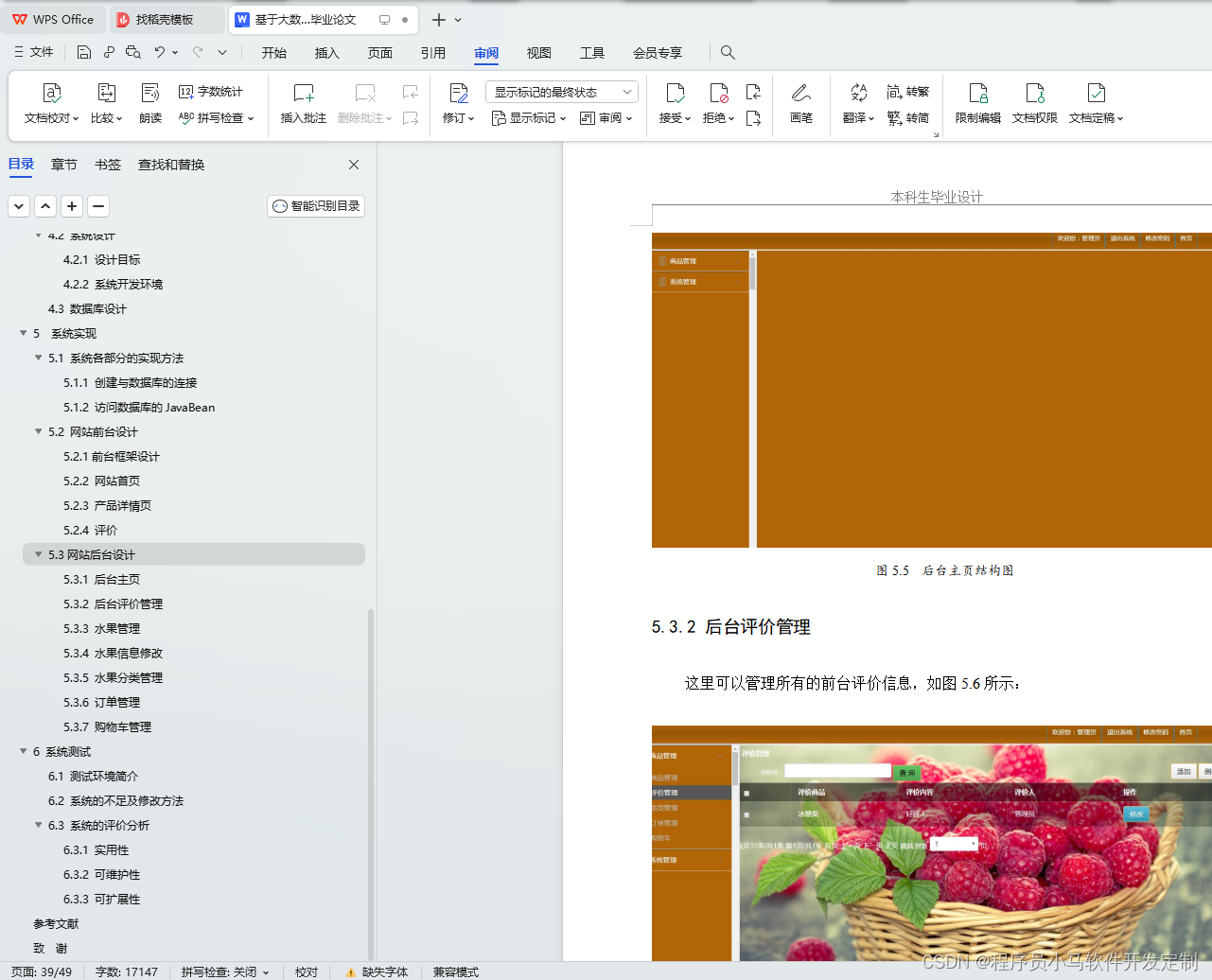
Task: Open the 查找和替换 panel tab
Action: tap(171, 165)
